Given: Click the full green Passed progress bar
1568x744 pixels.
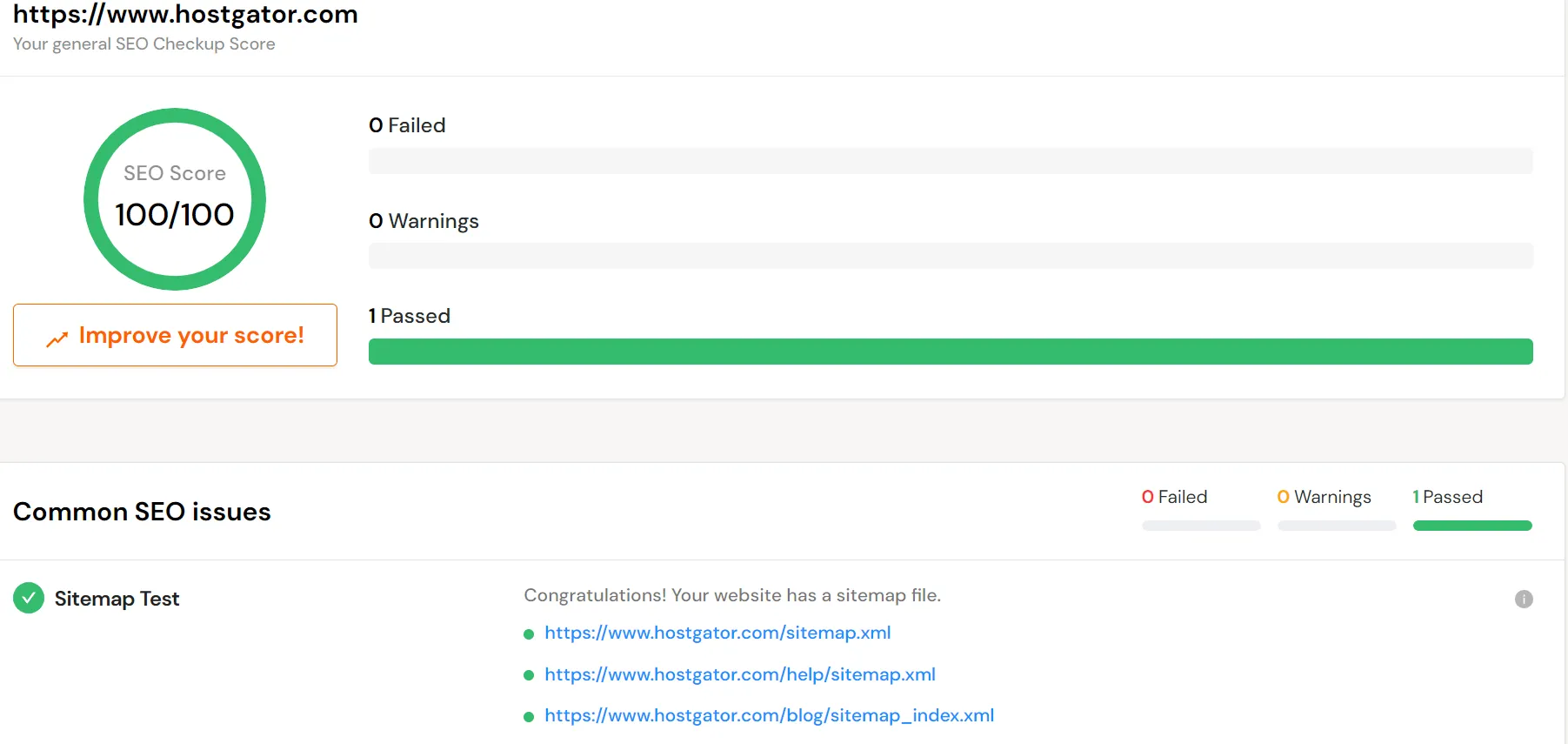Looking at the screenshot, I should pyautogui.click(x=950, y=352).
